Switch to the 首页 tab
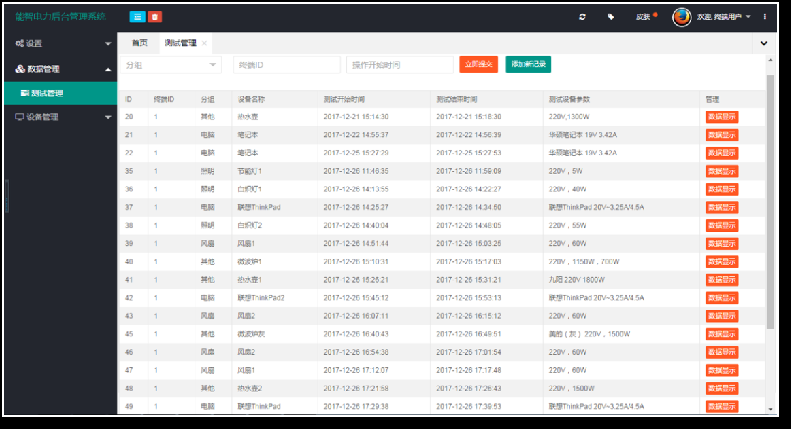The image size is (791, 429). 140,43
